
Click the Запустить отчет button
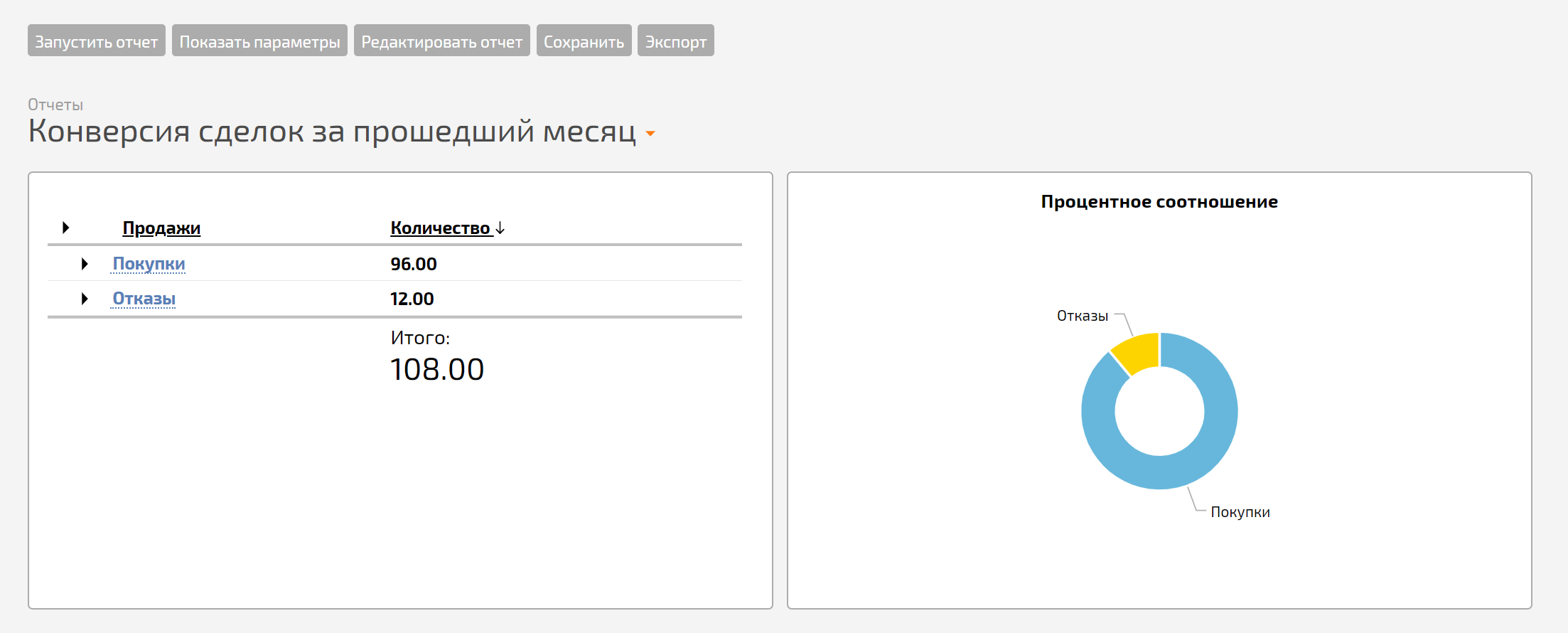[97, 41]
